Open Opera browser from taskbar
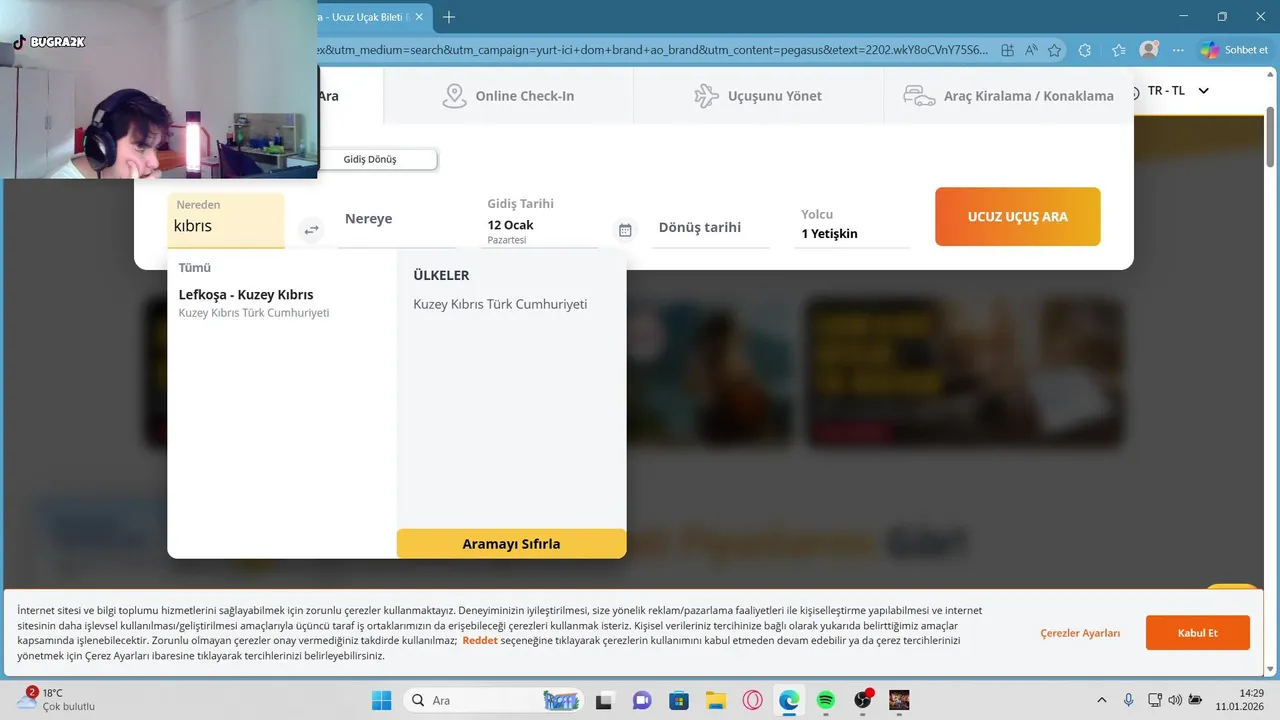 [x=752, y=700]
